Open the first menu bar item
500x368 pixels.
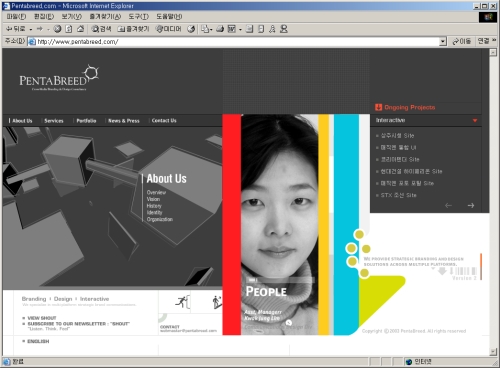16,16
